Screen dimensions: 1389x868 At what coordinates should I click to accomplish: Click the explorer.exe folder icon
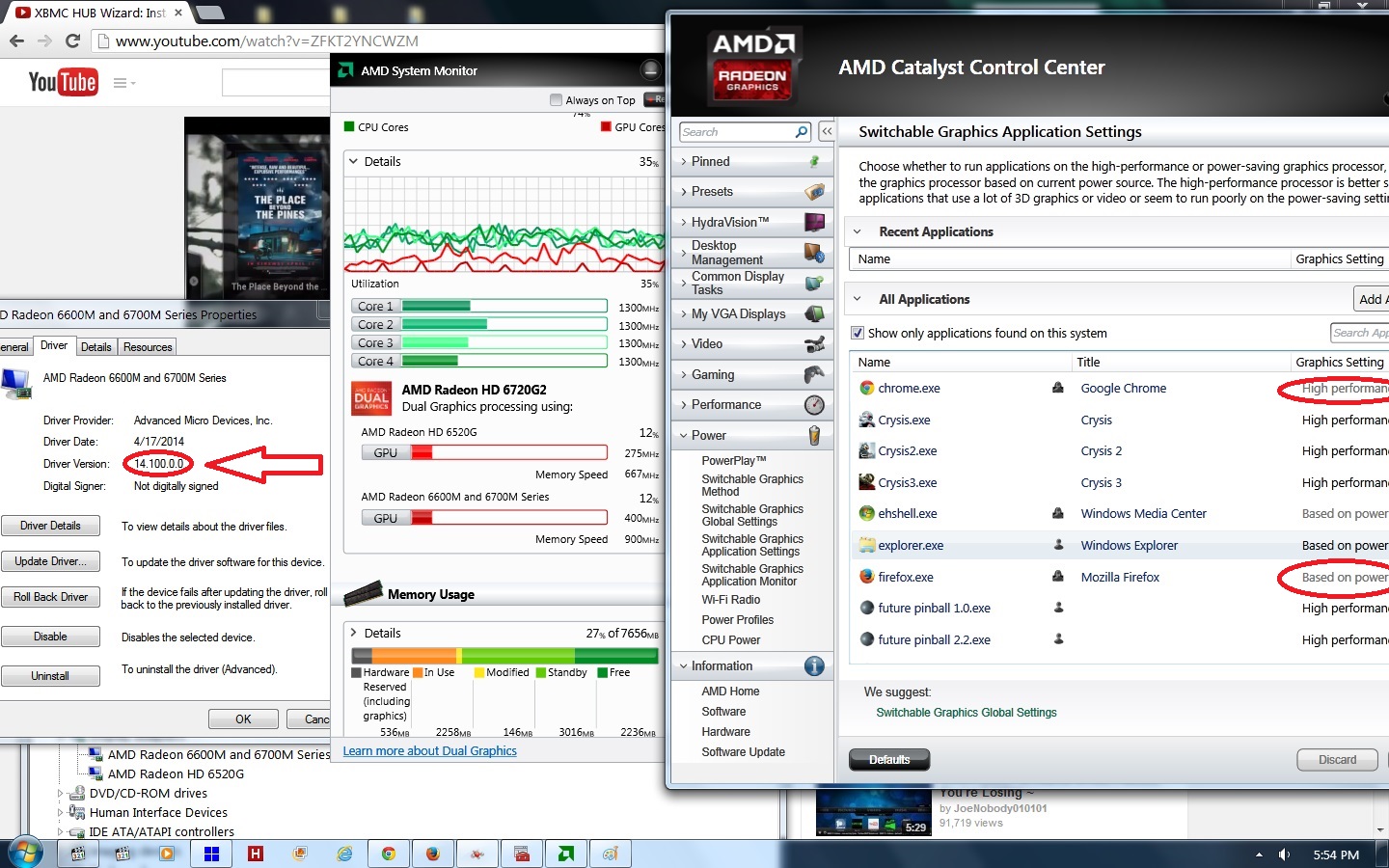pyautogui.click(x=866, y=545)
